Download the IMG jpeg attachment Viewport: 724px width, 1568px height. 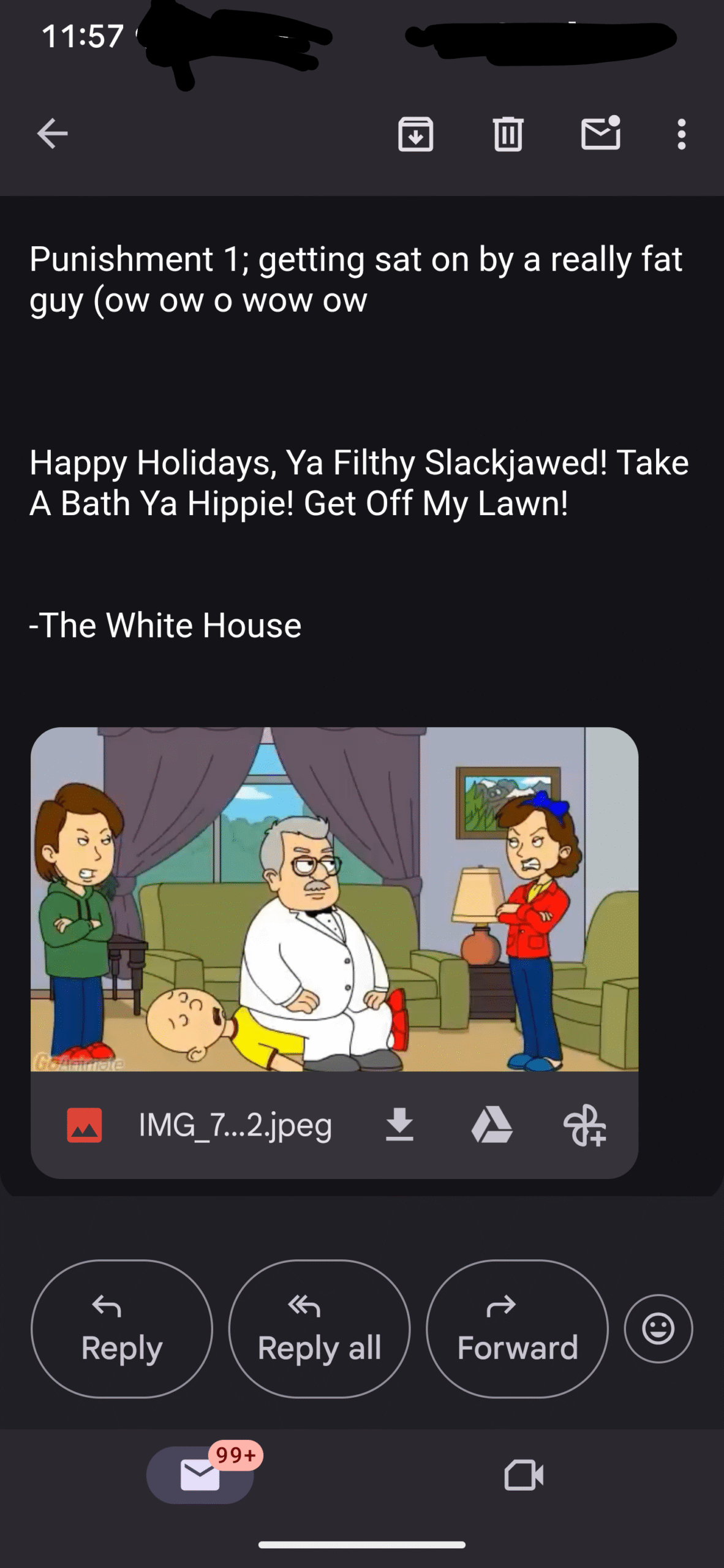399,1125
